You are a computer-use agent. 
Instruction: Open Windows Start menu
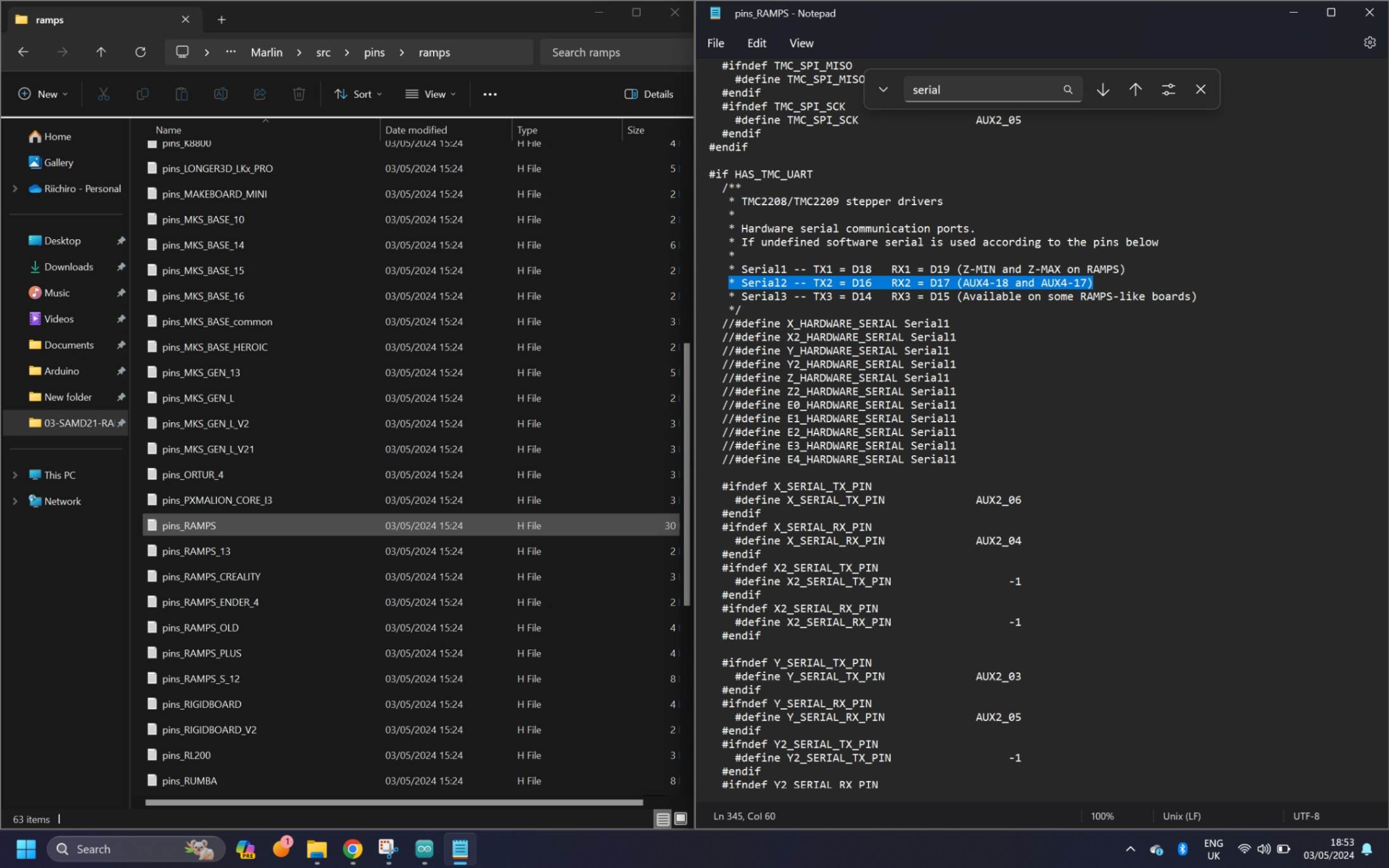pos(26,848)
